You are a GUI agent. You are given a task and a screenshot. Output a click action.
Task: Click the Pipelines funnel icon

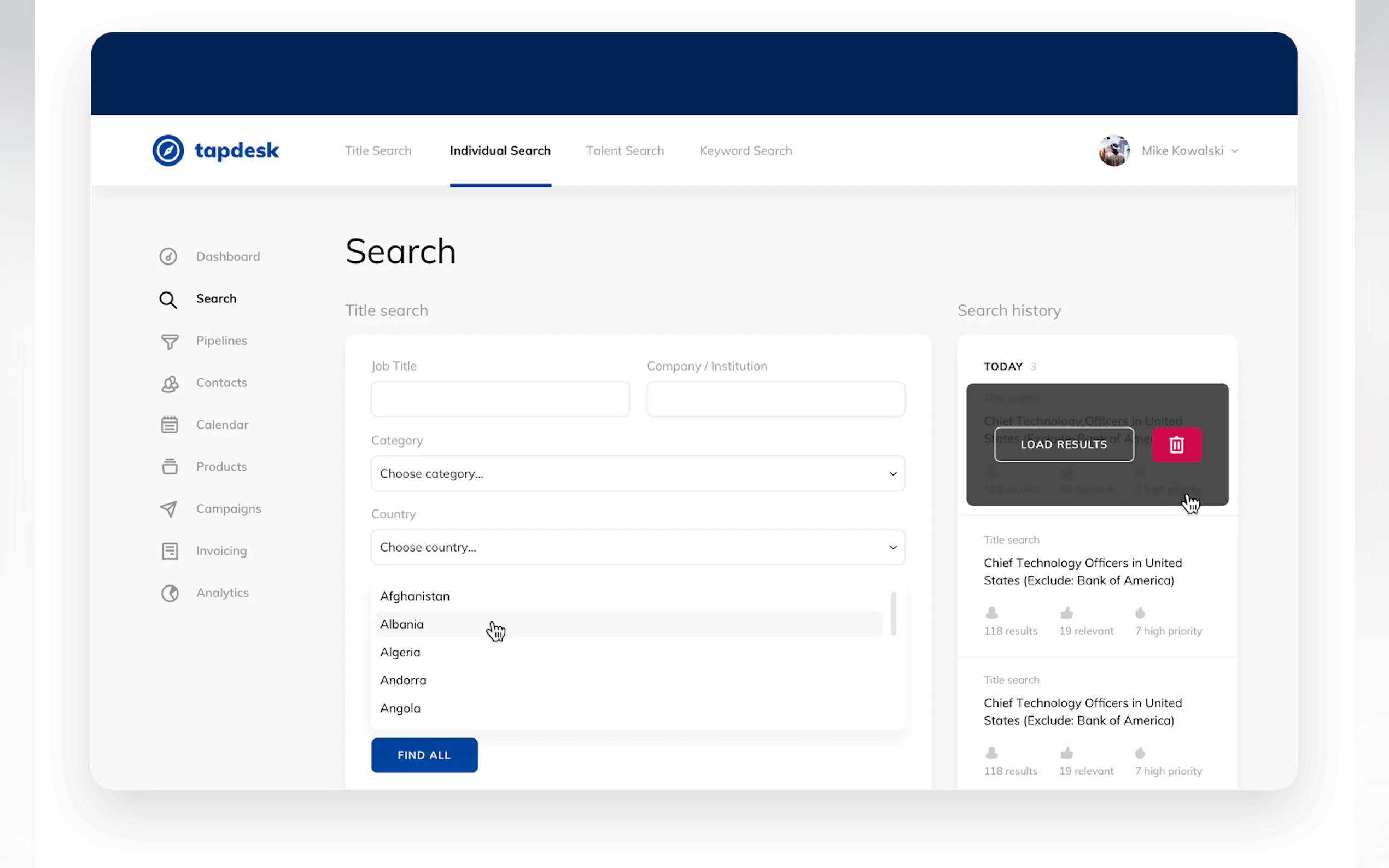170,342
